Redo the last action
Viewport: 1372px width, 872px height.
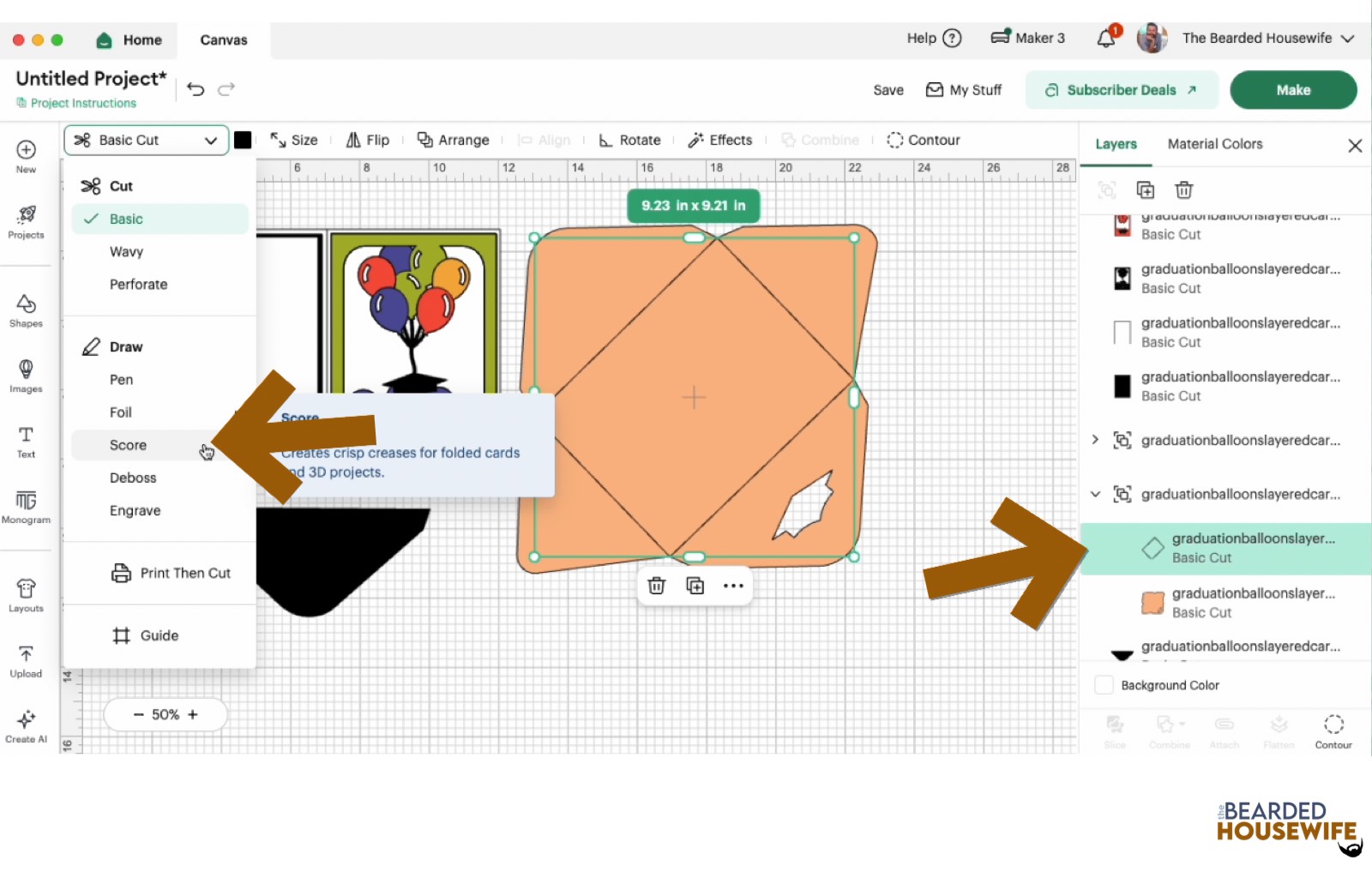226,89
